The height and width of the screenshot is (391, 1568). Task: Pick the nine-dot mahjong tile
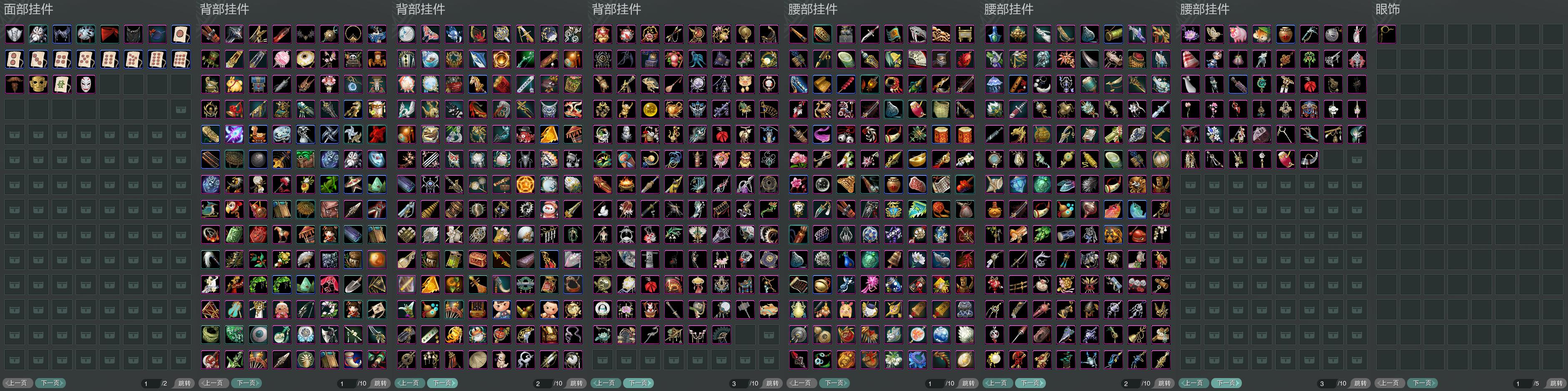181,59
